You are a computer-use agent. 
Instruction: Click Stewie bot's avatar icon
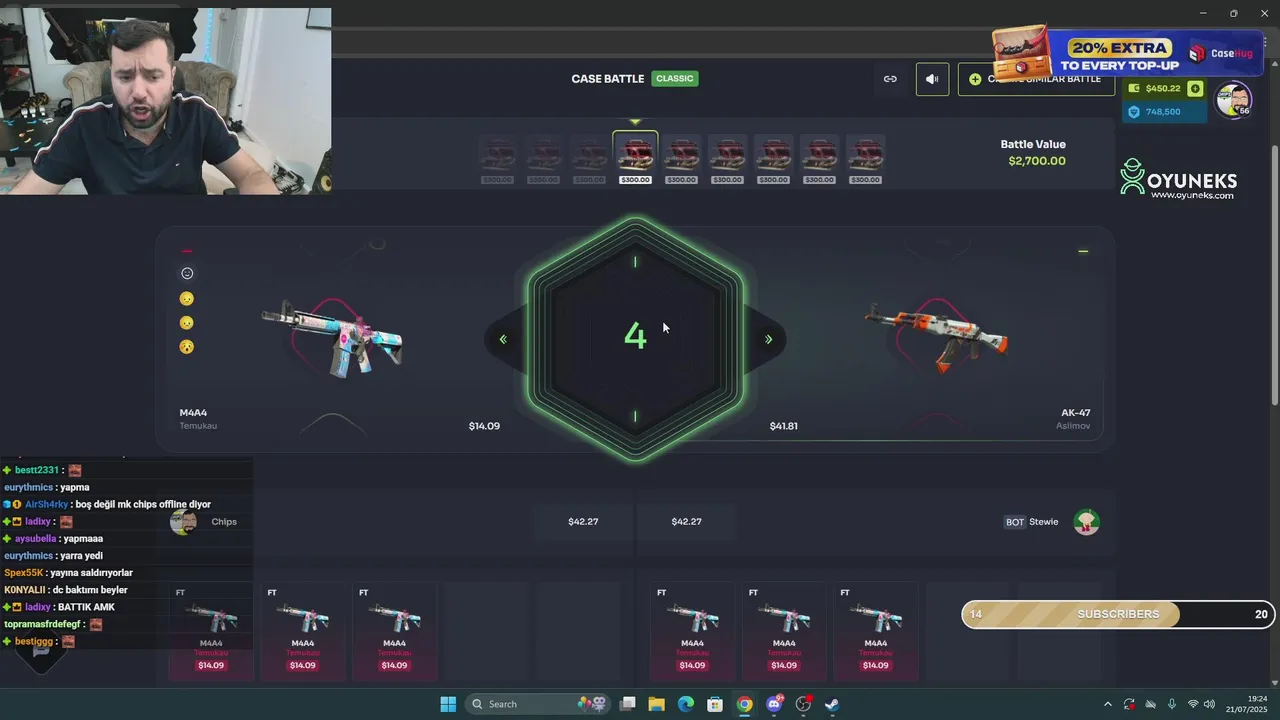point(1087,522)
